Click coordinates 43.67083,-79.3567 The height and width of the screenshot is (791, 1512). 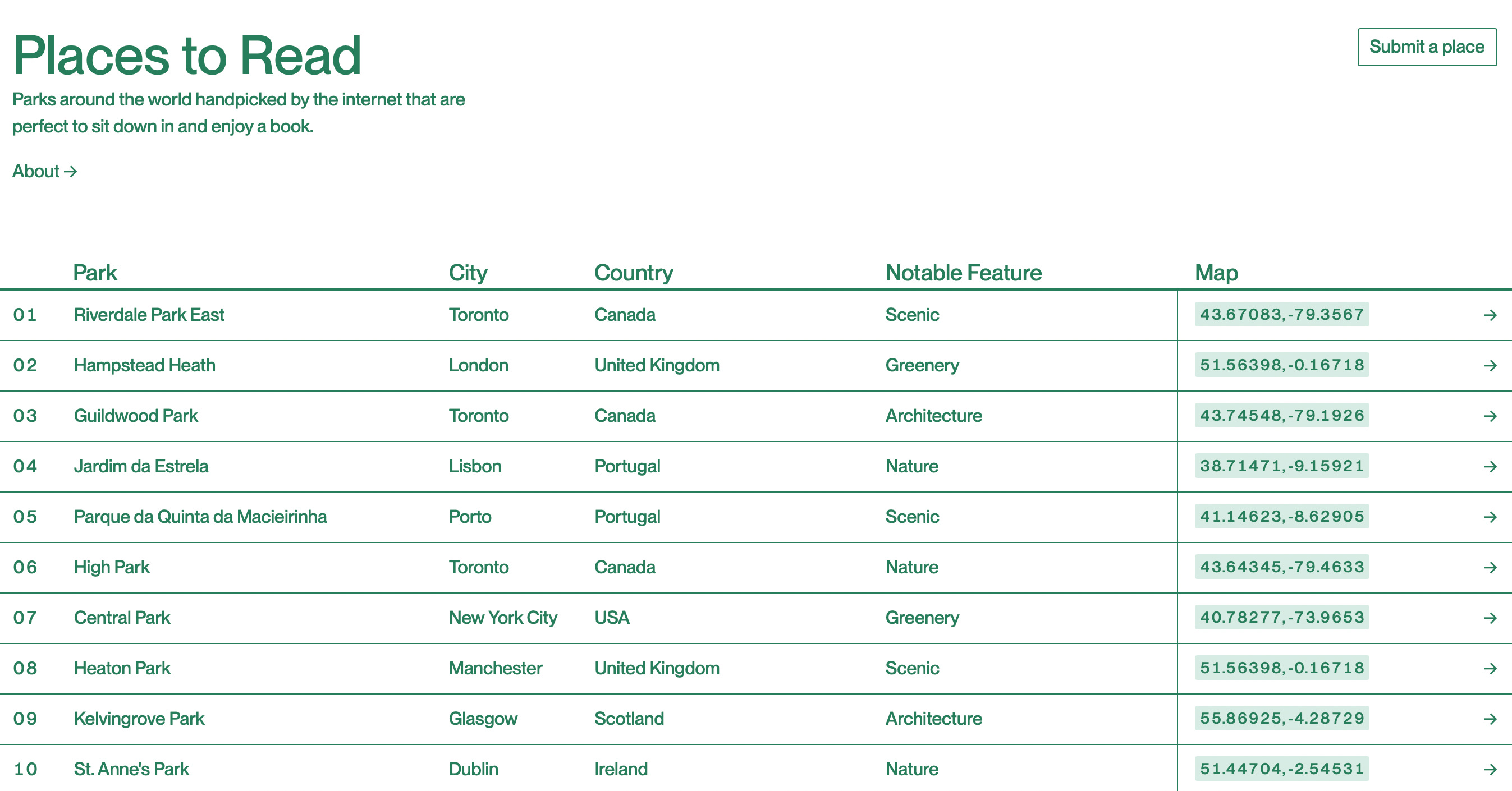(1282, 315)
